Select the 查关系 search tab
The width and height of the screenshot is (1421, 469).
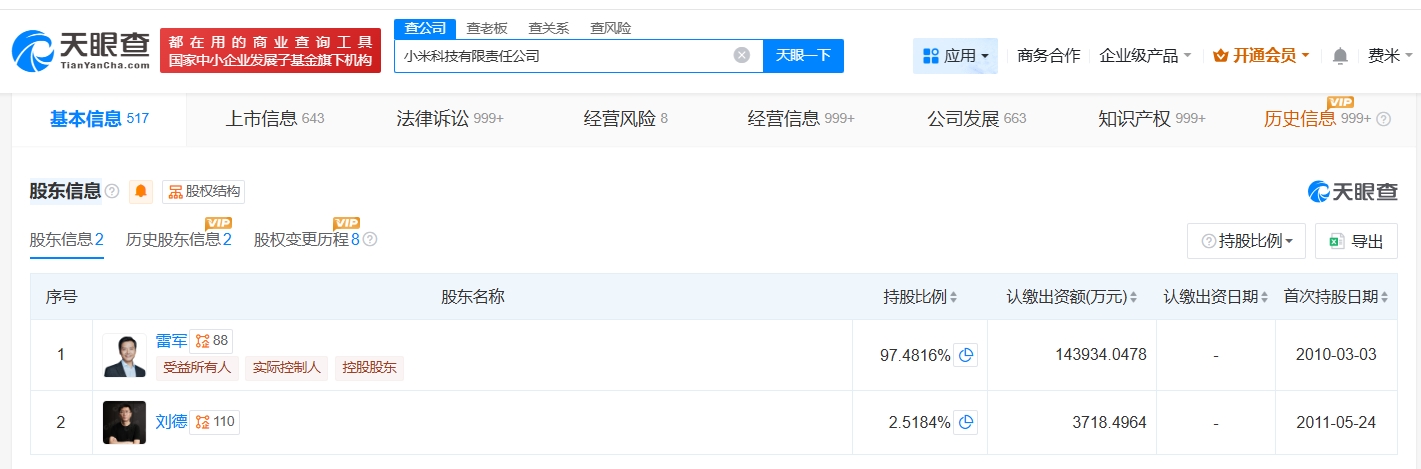point(549,28)
